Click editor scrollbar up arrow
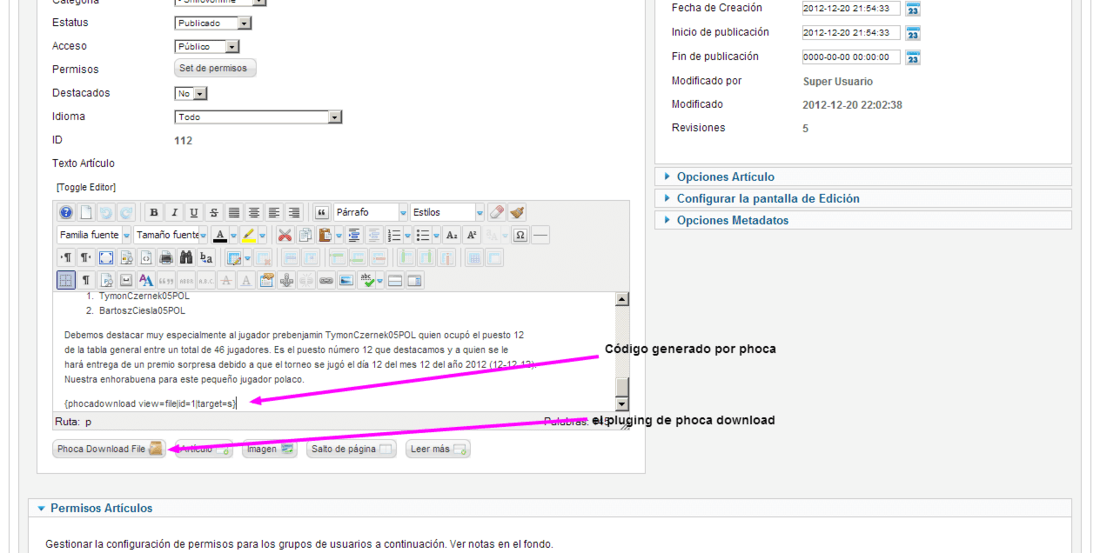The image size is (1100, 553). click(x=622, y=300)
